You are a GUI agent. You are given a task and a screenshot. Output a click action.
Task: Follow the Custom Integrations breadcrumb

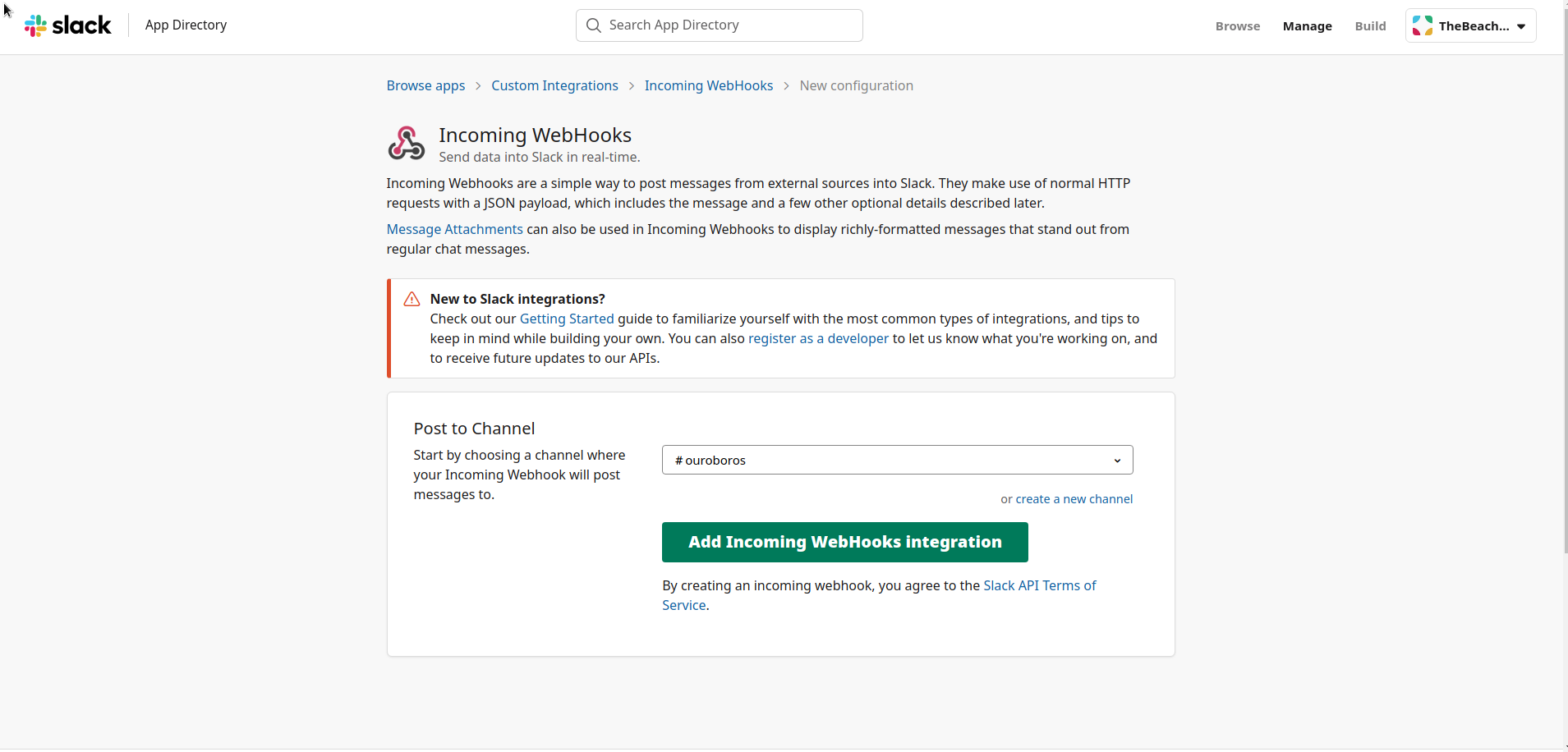554,85
